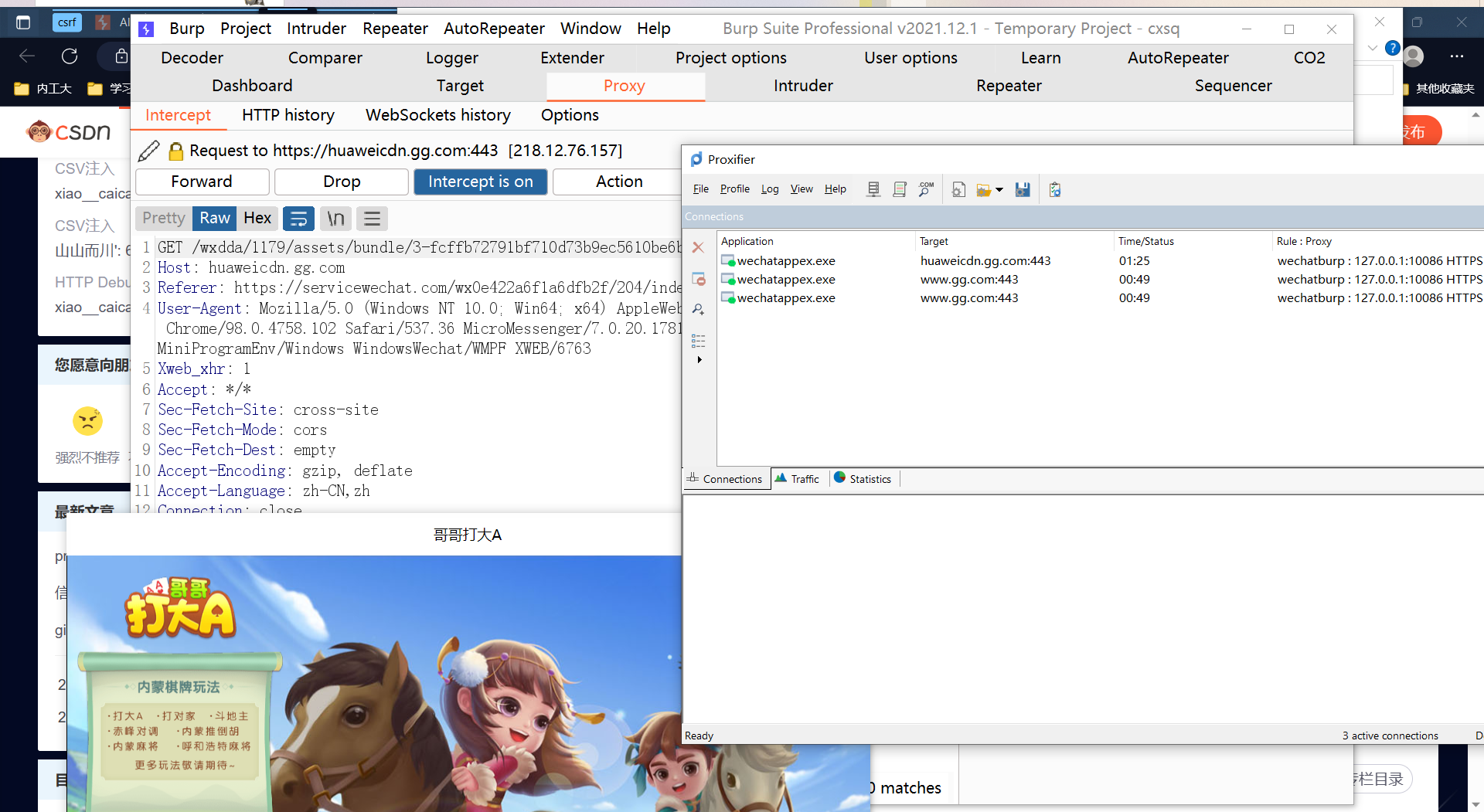Switch to the Logger tab
The height and width of the screenshot is (812, 1484).
pyautogui.click(x=452, y=58)
